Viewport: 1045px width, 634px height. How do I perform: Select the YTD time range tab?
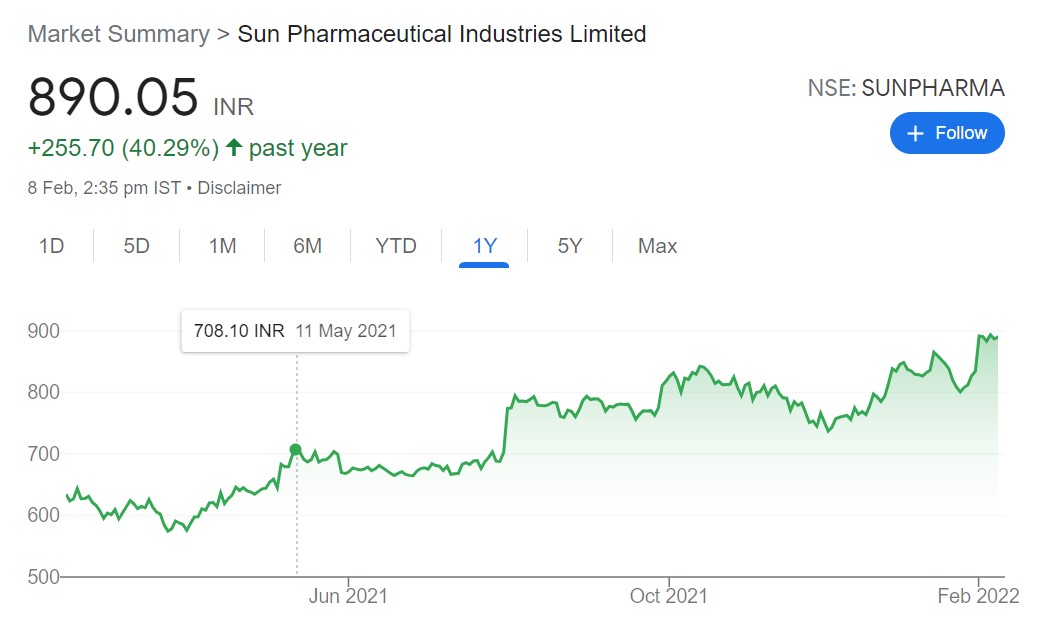point(396,246)
